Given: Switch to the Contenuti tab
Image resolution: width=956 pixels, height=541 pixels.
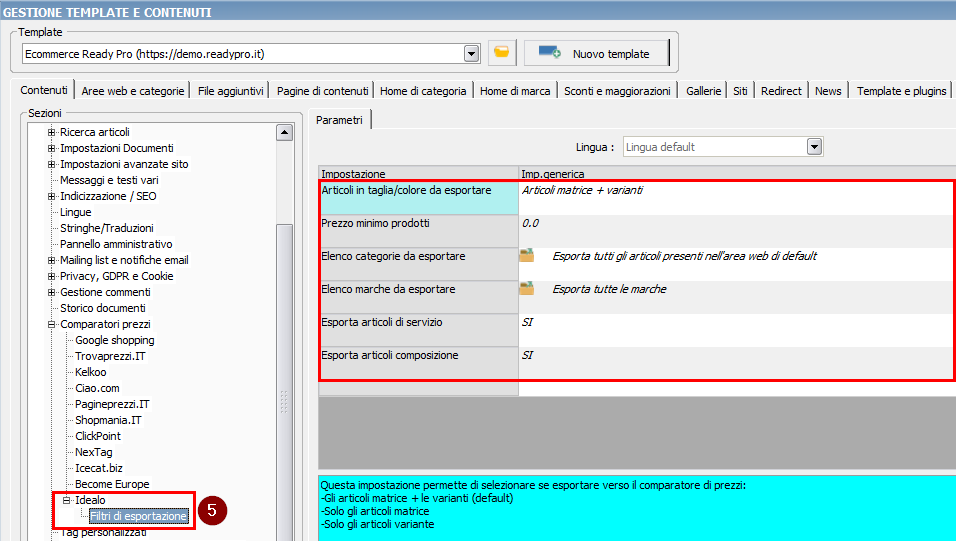Looking at the screenshot, I should (43, 90).
